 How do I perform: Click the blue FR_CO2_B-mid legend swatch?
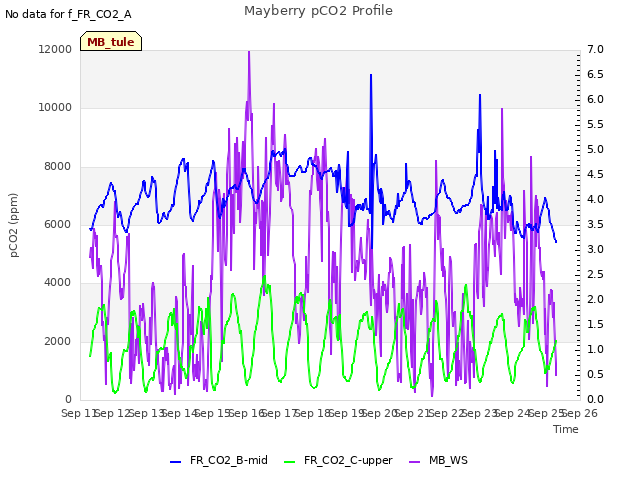(176, 462)
